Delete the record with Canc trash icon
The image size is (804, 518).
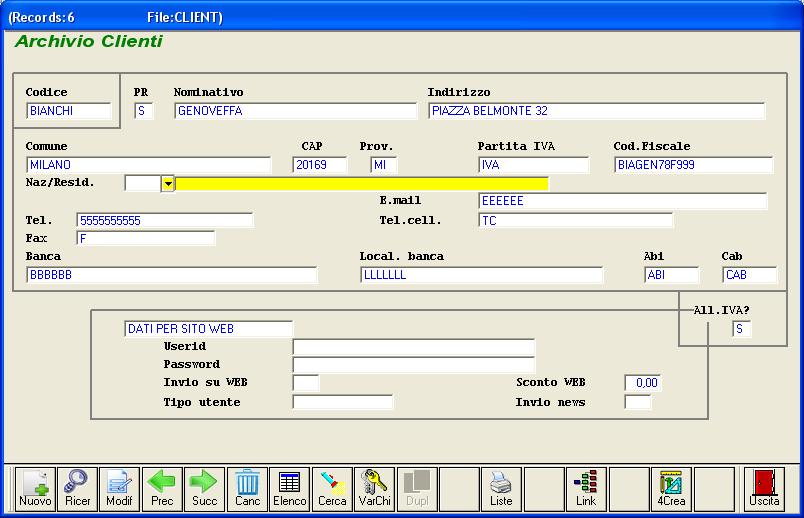[x=247, y=489]
